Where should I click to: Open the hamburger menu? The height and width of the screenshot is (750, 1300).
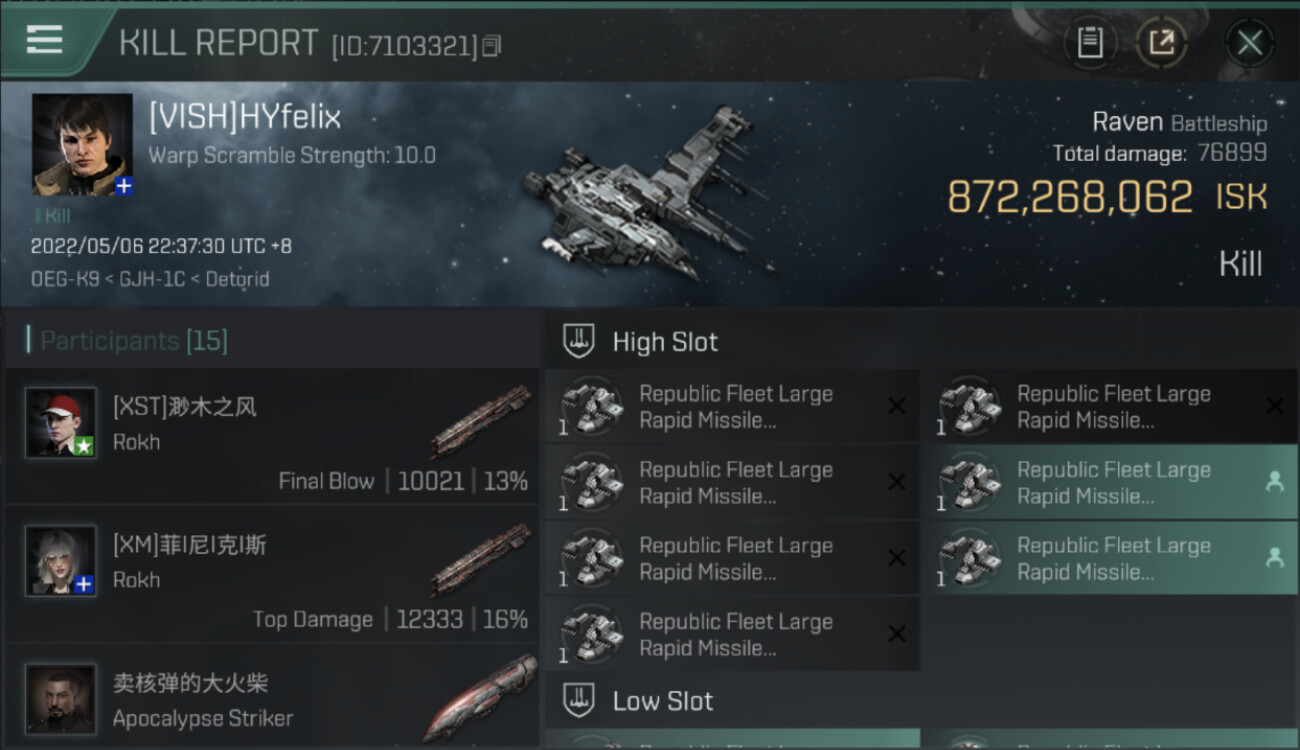pos(44,40)
